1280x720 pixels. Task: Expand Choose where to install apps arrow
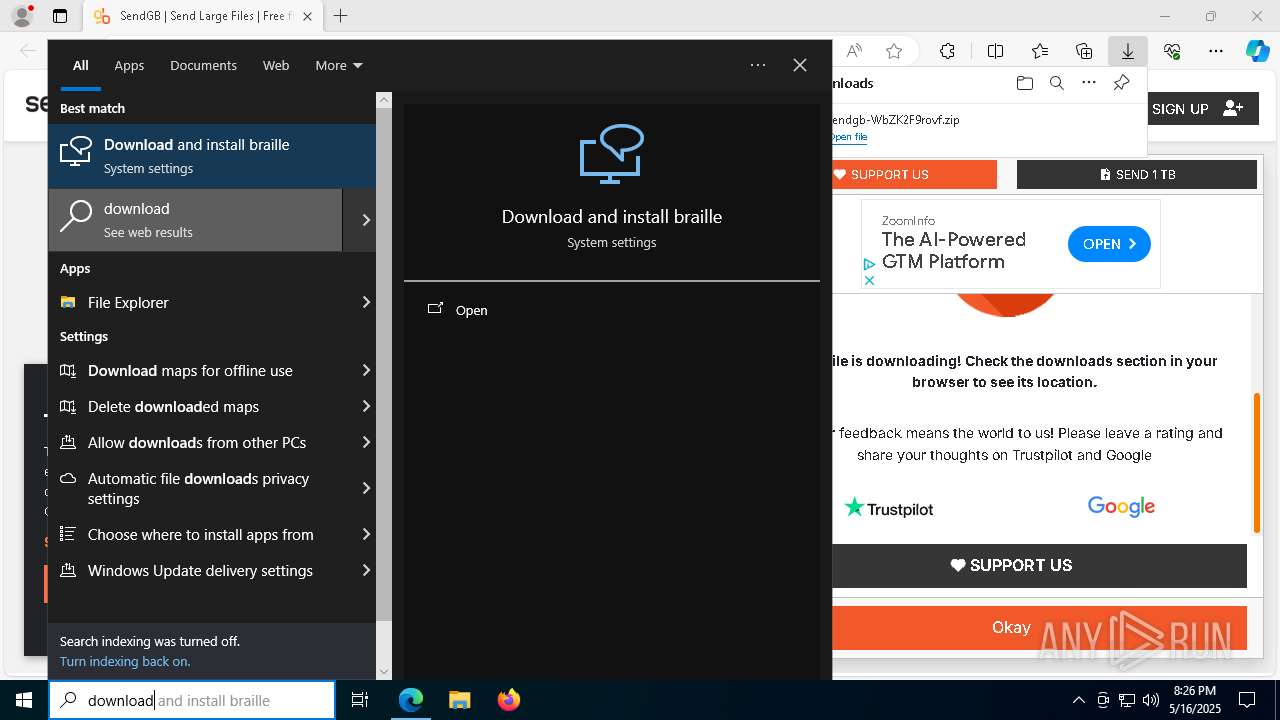(x=366, y=534)
